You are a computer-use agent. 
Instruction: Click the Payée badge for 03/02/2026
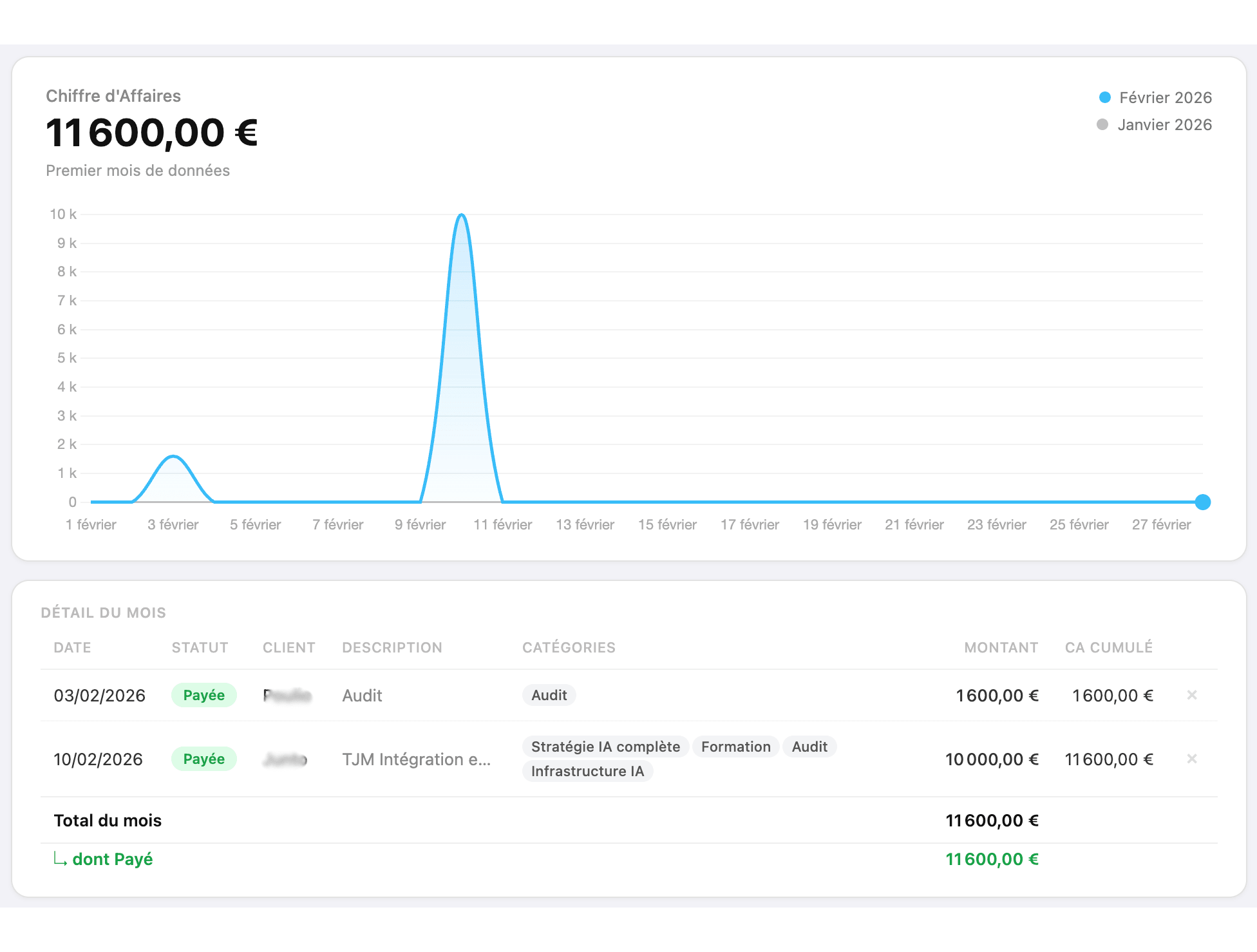click(x=203, y=695)
